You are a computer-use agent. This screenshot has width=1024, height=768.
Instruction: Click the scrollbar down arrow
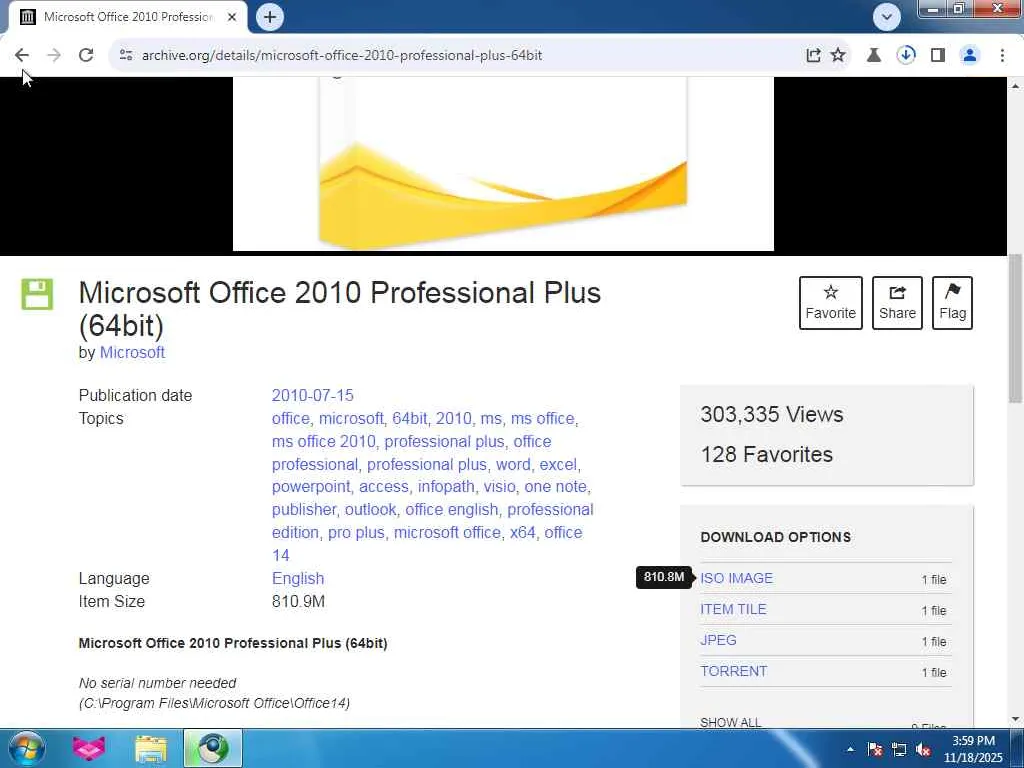pos(1016,718)
